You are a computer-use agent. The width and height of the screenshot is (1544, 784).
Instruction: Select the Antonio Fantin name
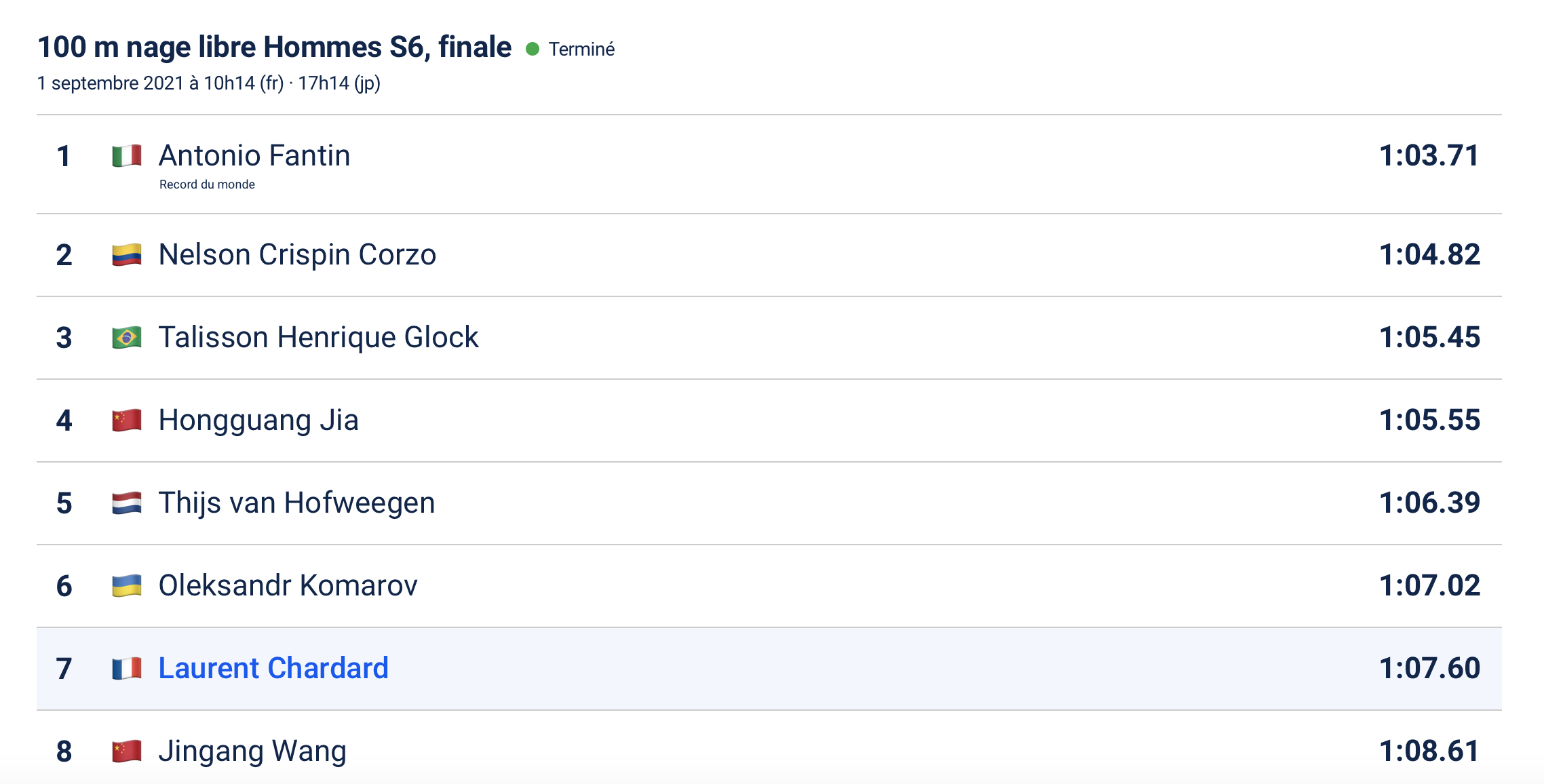pos(254,156)
